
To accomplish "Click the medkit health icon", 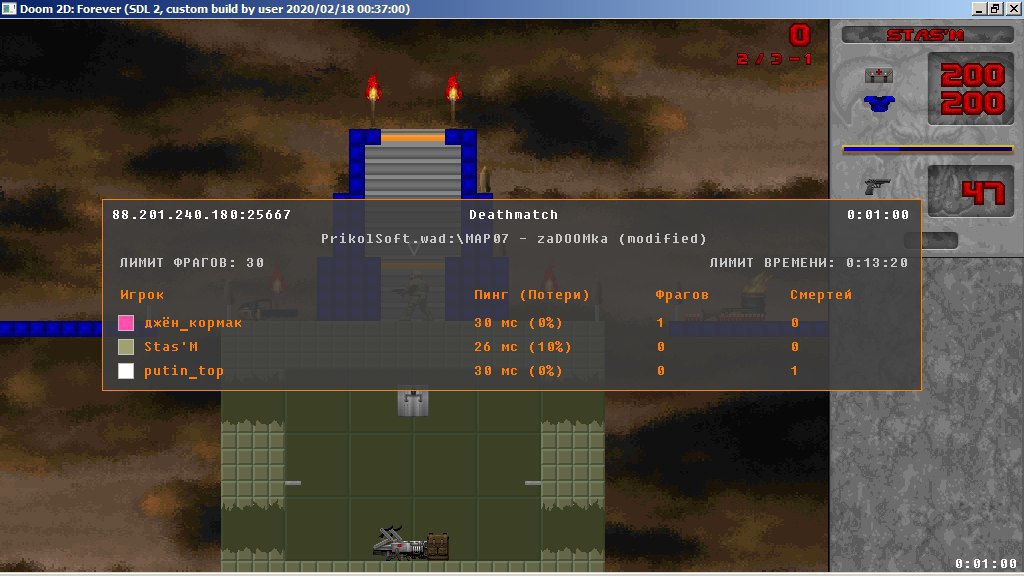I will click(x=878, y=76).
